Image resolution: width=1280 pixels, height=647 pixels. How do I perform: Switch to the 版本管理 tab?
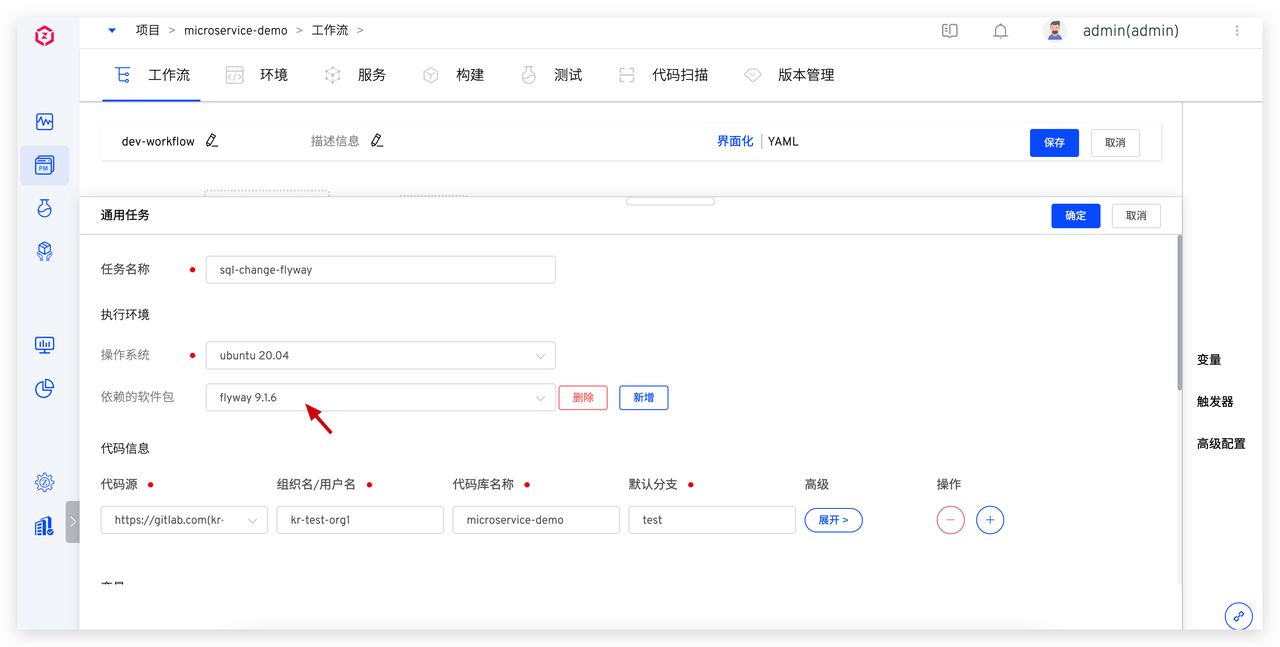(789, 75)
